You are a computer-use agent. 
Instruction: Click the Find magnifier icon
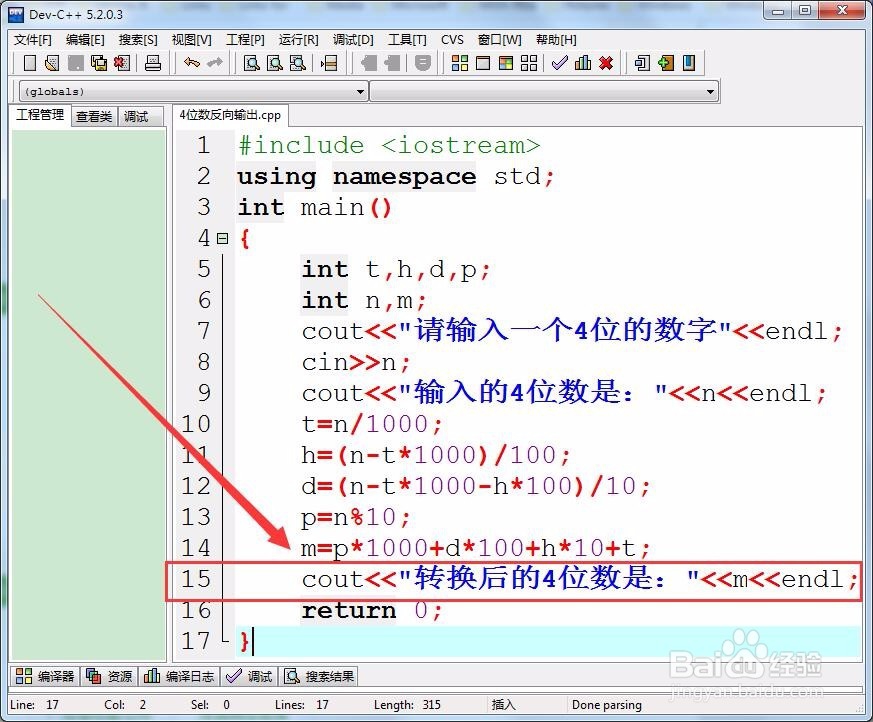coord(251,63)
